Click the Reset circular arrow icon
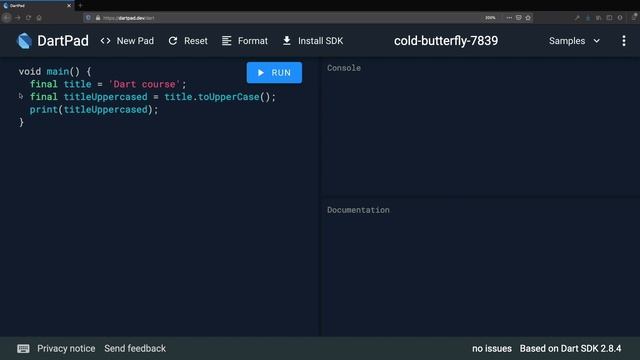 click(x=173, y=41)
